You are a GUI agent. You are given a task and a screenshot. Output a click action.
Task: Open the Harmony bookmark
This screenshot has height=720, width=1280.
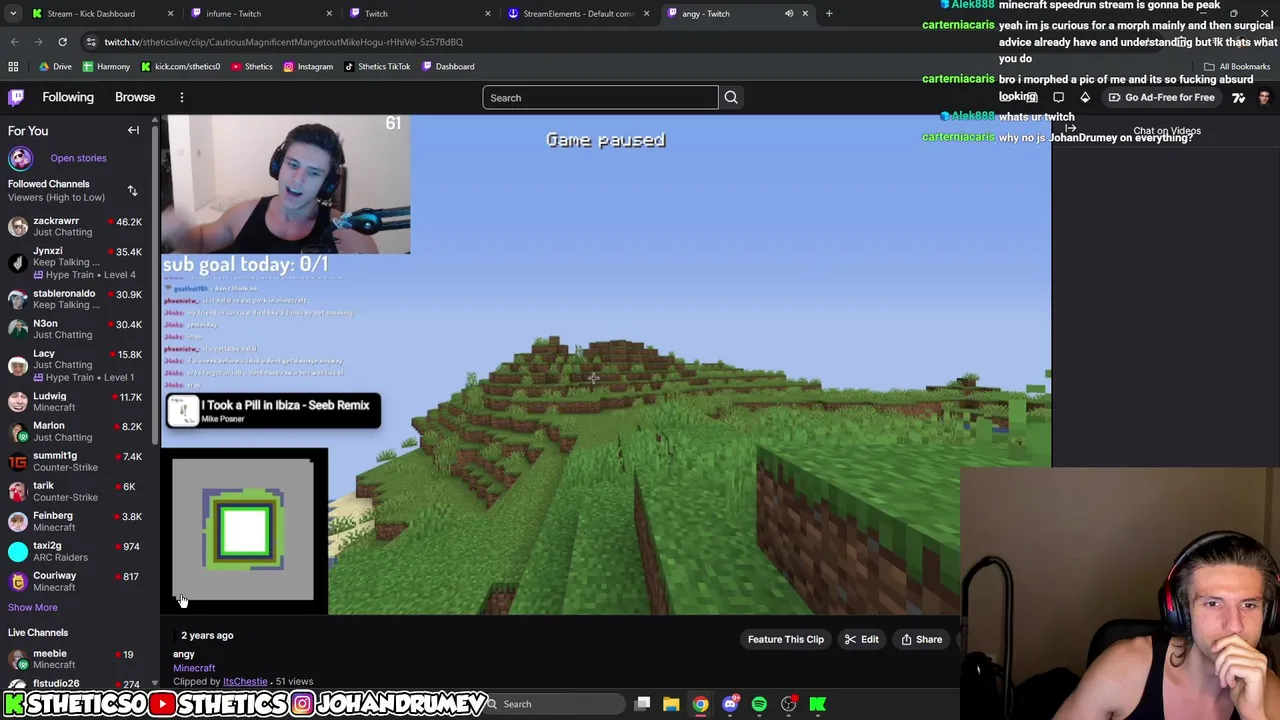tap(106, 66)
